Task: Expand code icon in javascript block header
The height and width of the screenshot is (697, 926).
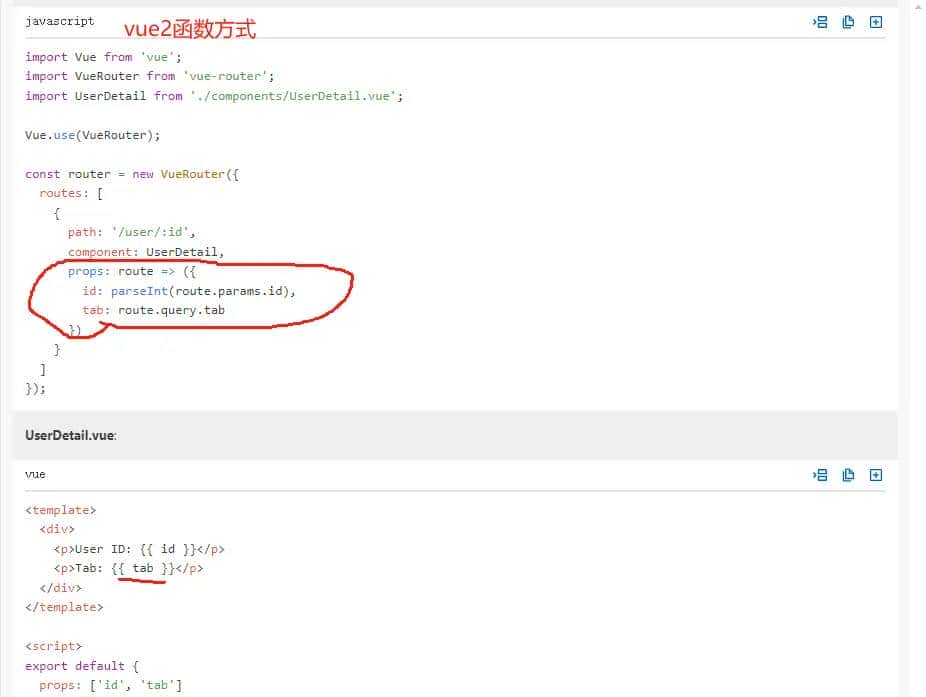Action: [876, 22]
